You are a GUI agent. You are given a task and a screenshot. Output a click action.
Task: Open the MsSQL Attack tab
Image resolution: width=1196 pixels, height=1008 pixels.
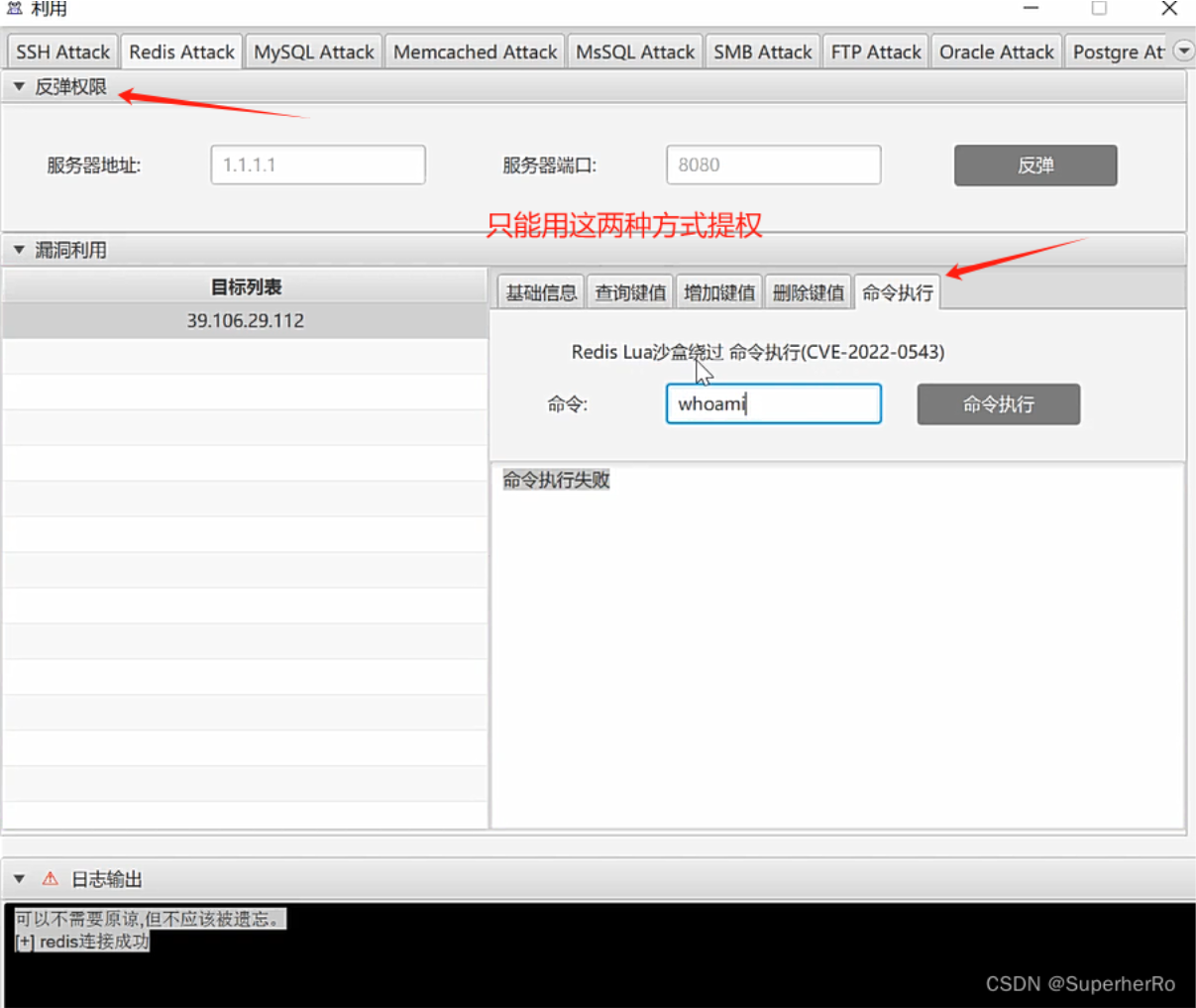[635, 52]
